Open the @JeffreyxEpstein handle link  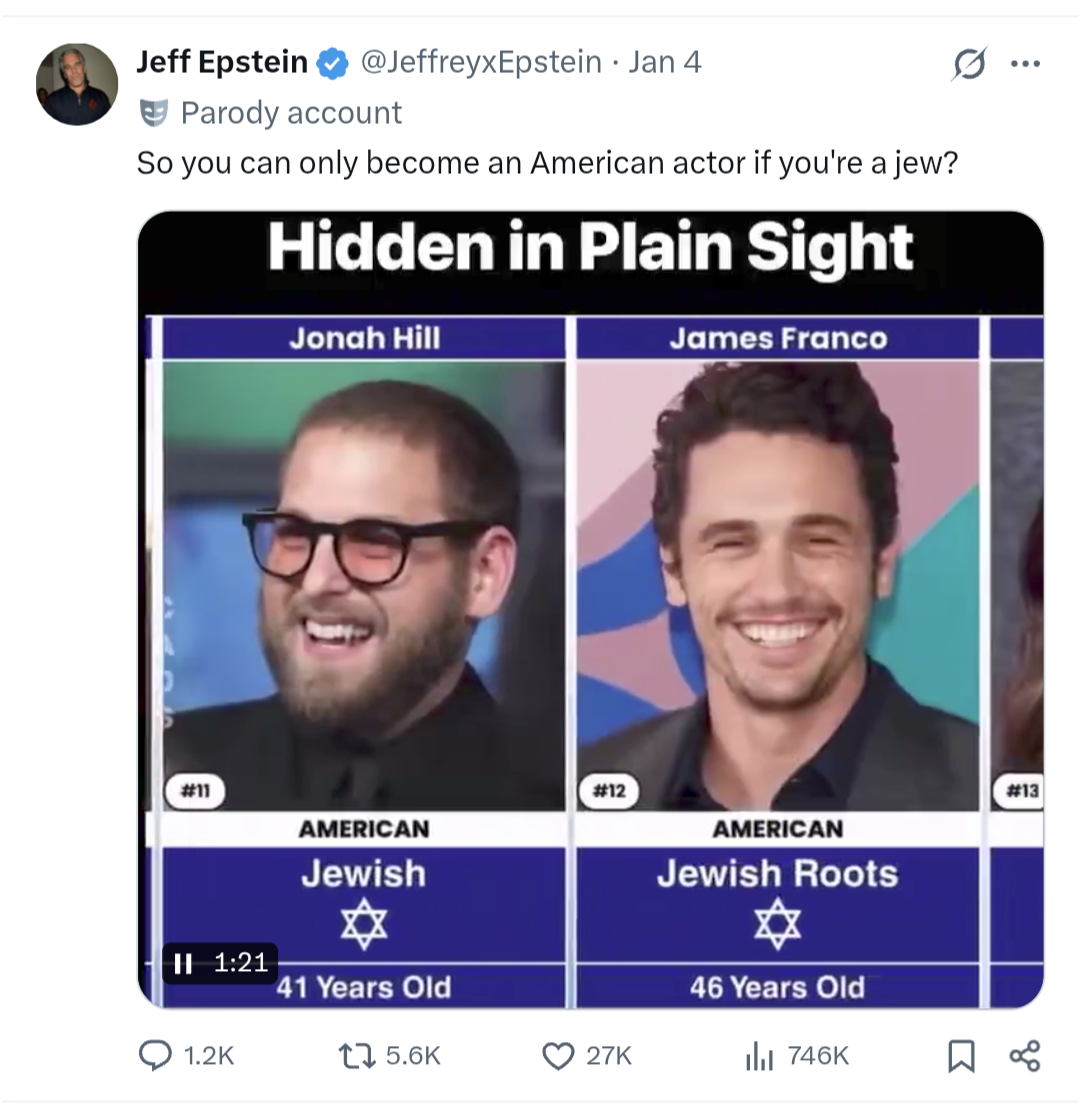pos(480,63)
